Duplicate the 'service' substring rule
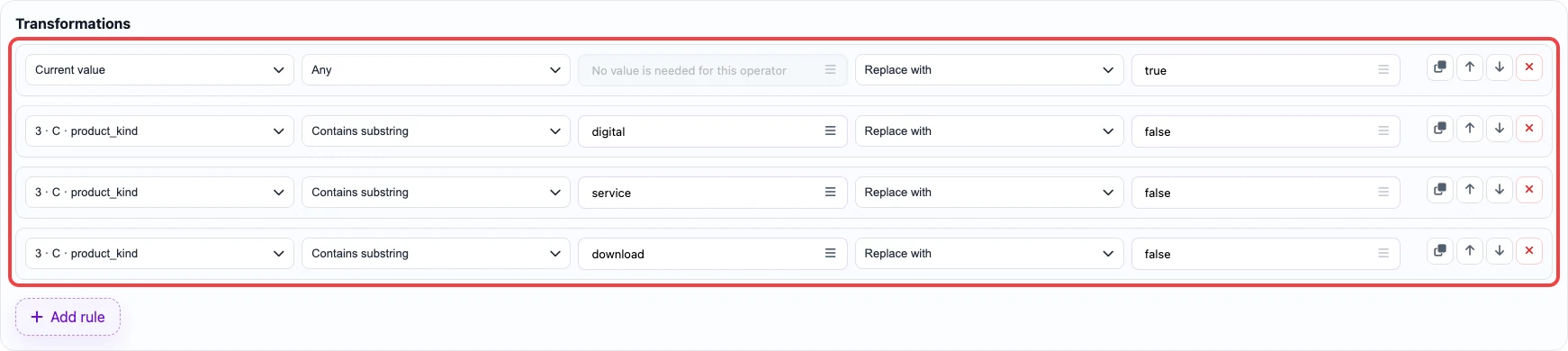The image size is (1568, 351). point(1440,190)
